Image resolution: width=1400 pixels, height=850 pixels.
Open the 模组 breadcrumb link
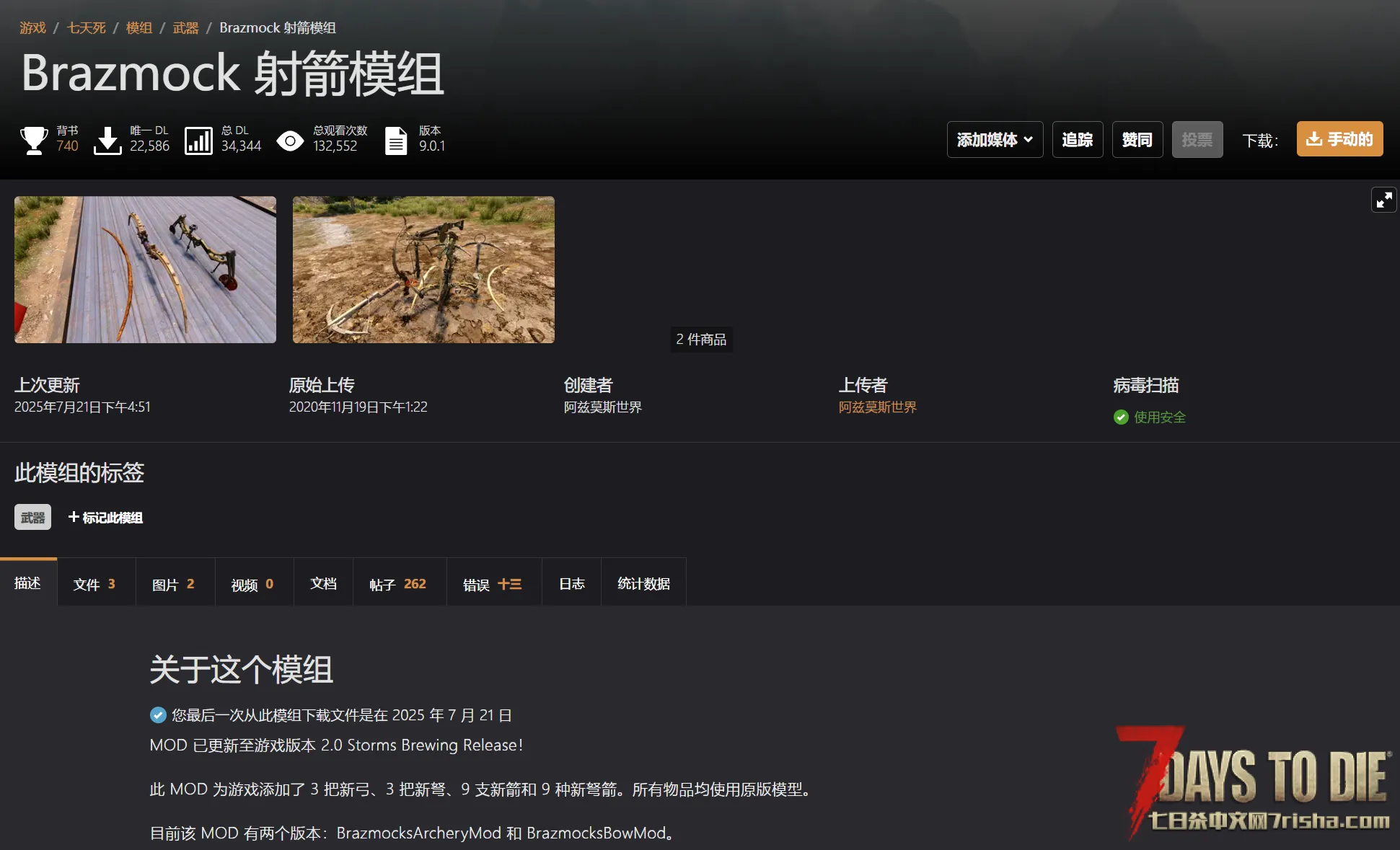pyautogui.click(x=139, y=27)
